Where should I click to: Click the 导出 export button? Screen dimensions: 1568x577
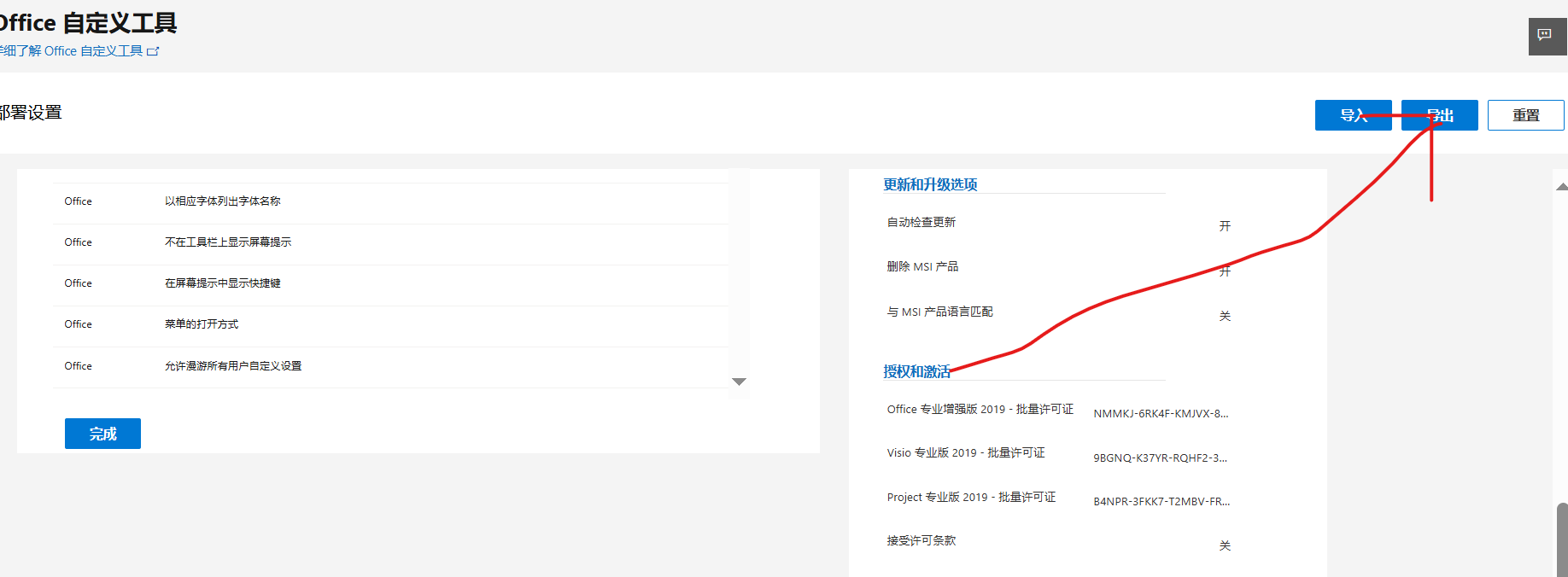1440,115
